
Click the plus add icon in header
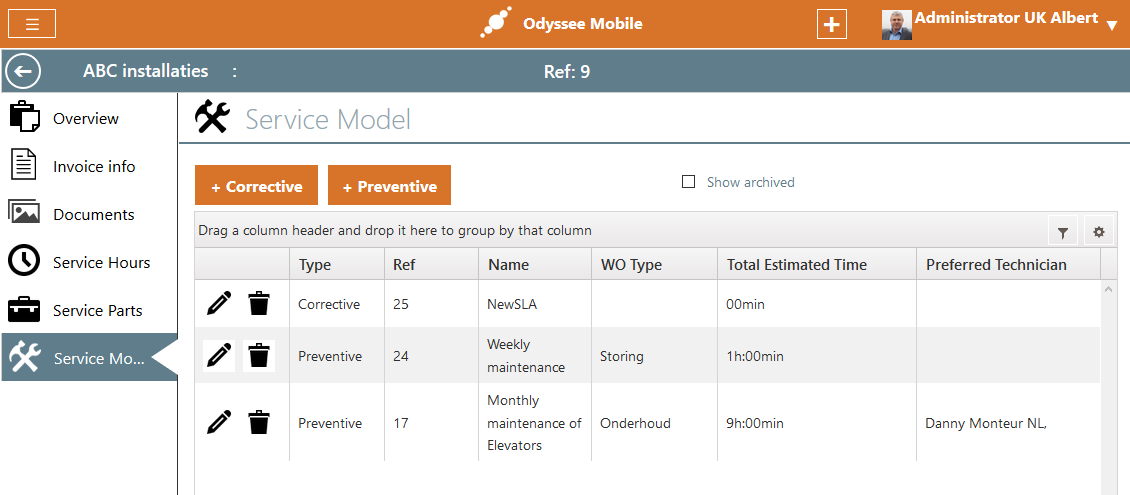pos(831,24)
